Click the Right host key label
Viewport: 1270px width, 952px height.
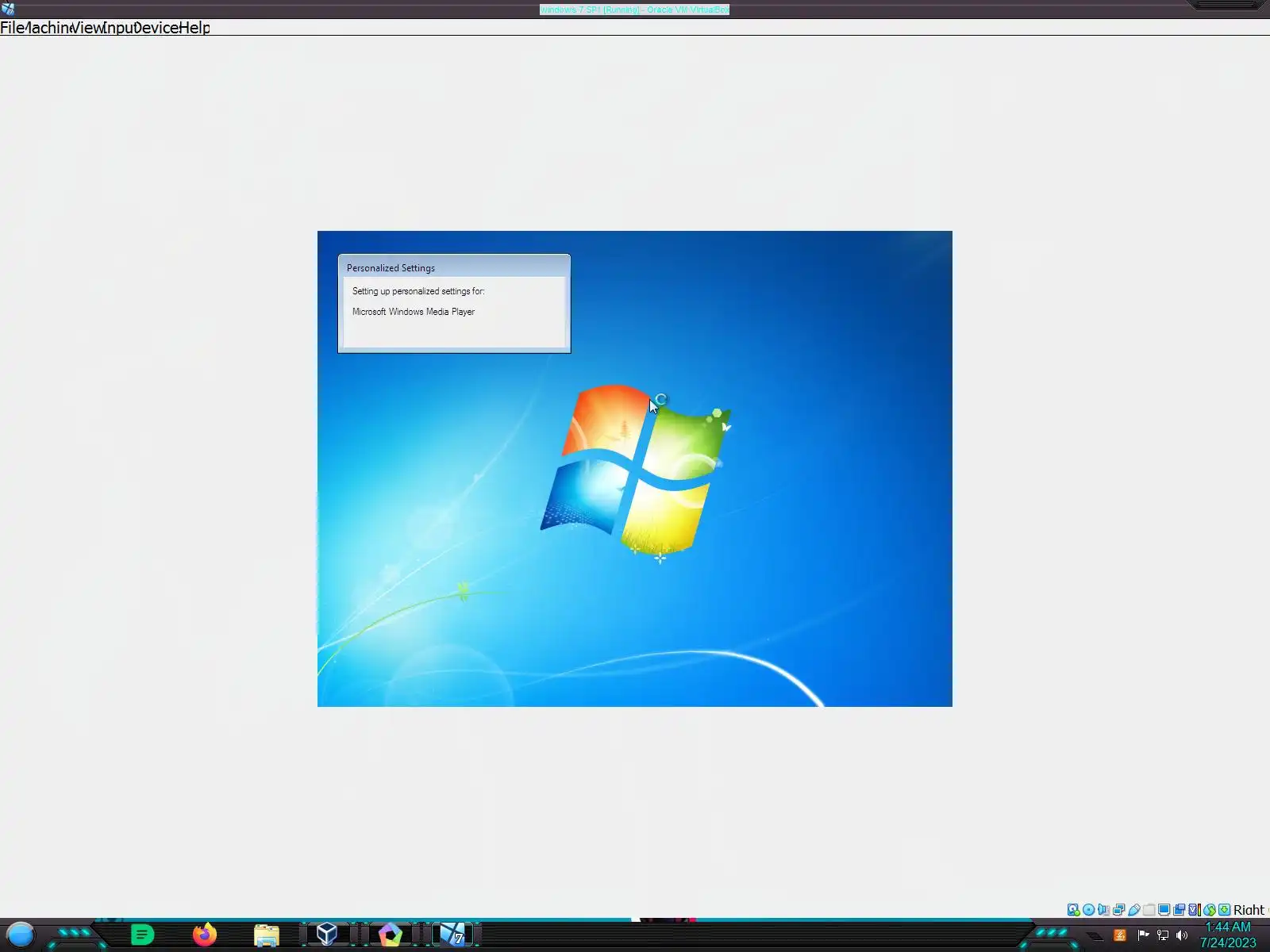(x=1249, y=910)
